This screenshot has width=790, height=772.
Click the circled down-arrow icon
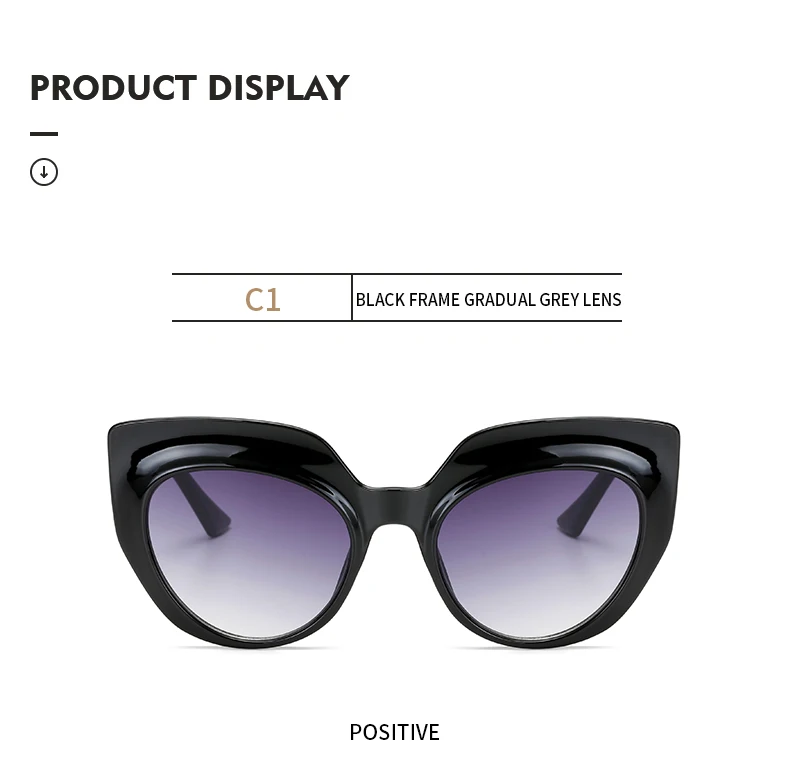[x=44, y=172]
